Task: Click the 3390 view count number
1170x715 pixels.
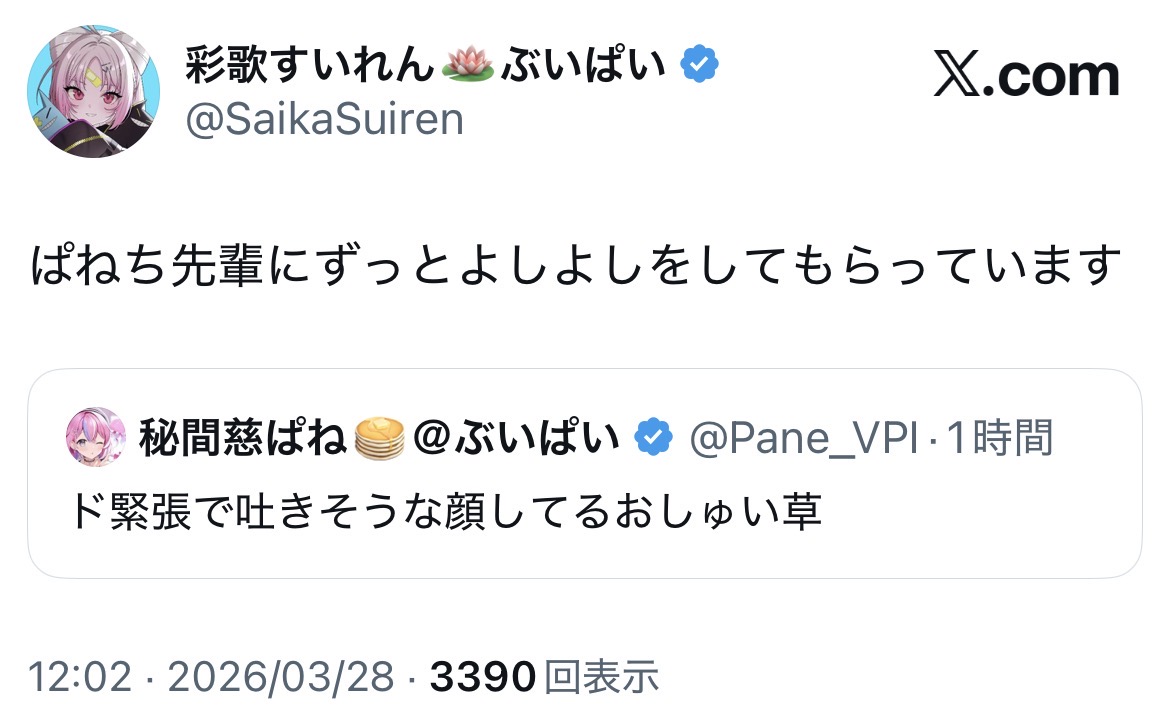Action: point(484,677)
